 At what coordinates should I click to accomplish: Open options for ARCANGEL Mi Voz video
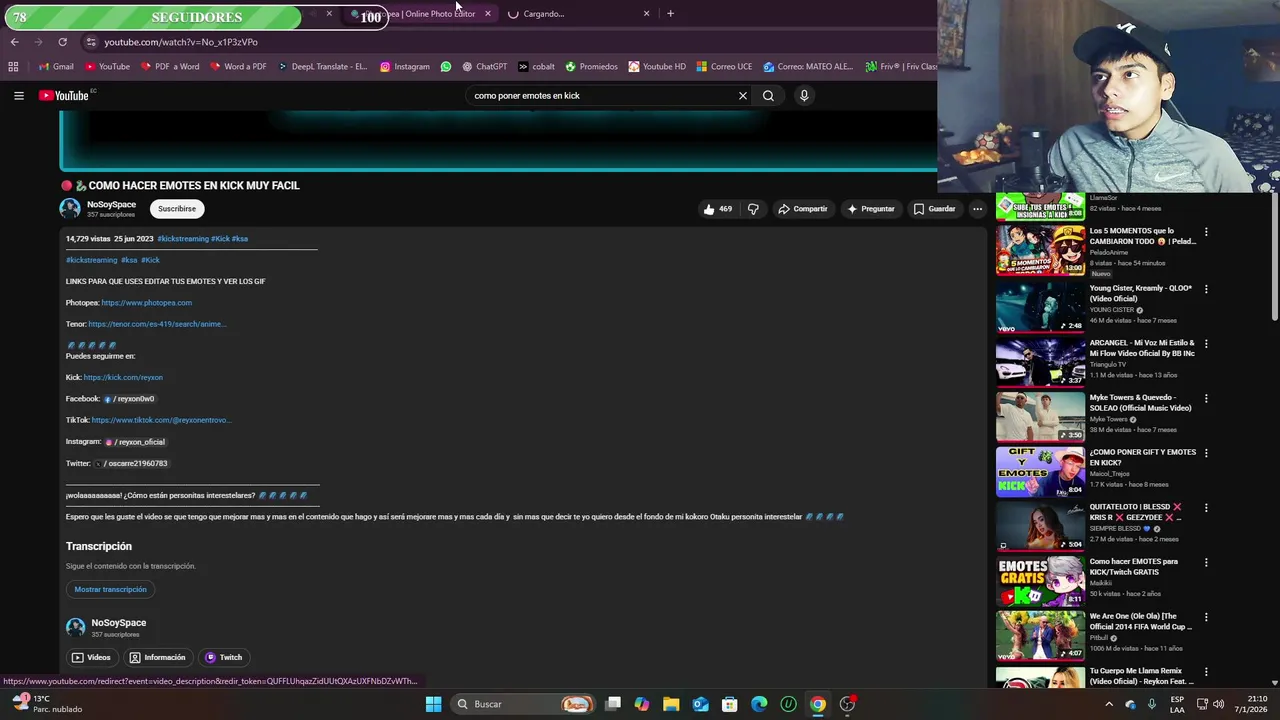1206,344
